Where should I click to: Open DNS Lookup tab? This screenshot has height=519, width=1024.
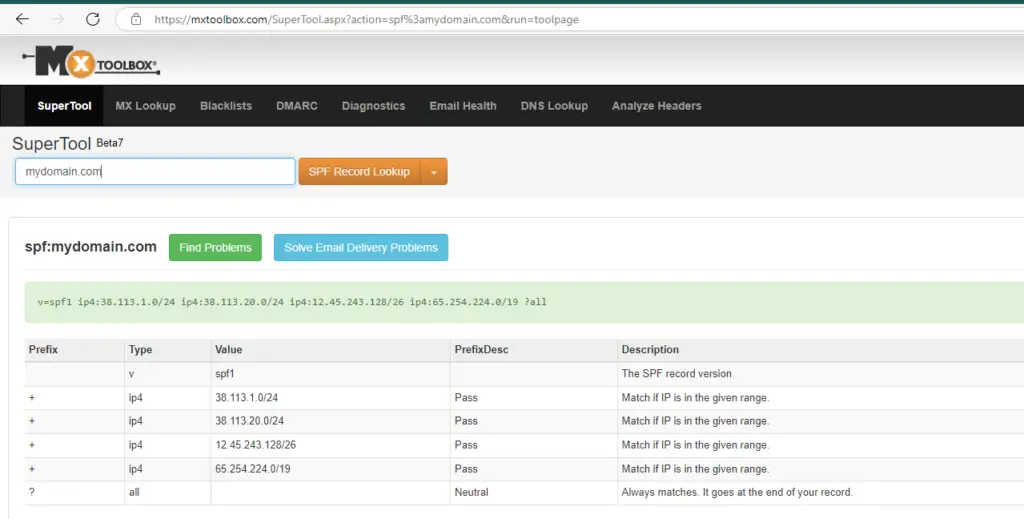click(x=554, y=106)
